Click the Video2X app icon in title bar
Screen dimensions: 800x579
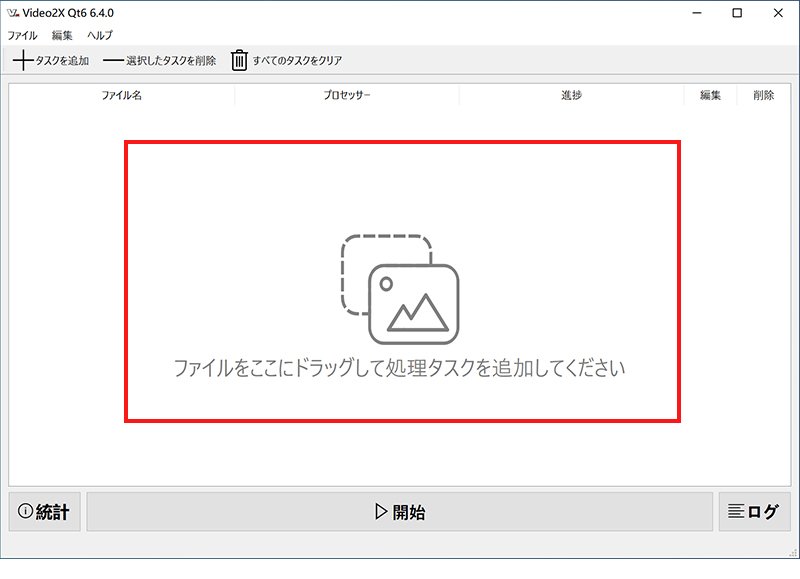tap(13, 13)
